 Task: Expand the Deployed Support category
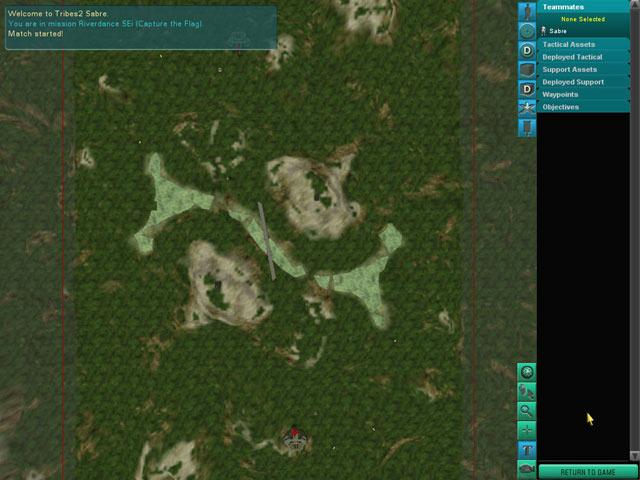[583, 82]
